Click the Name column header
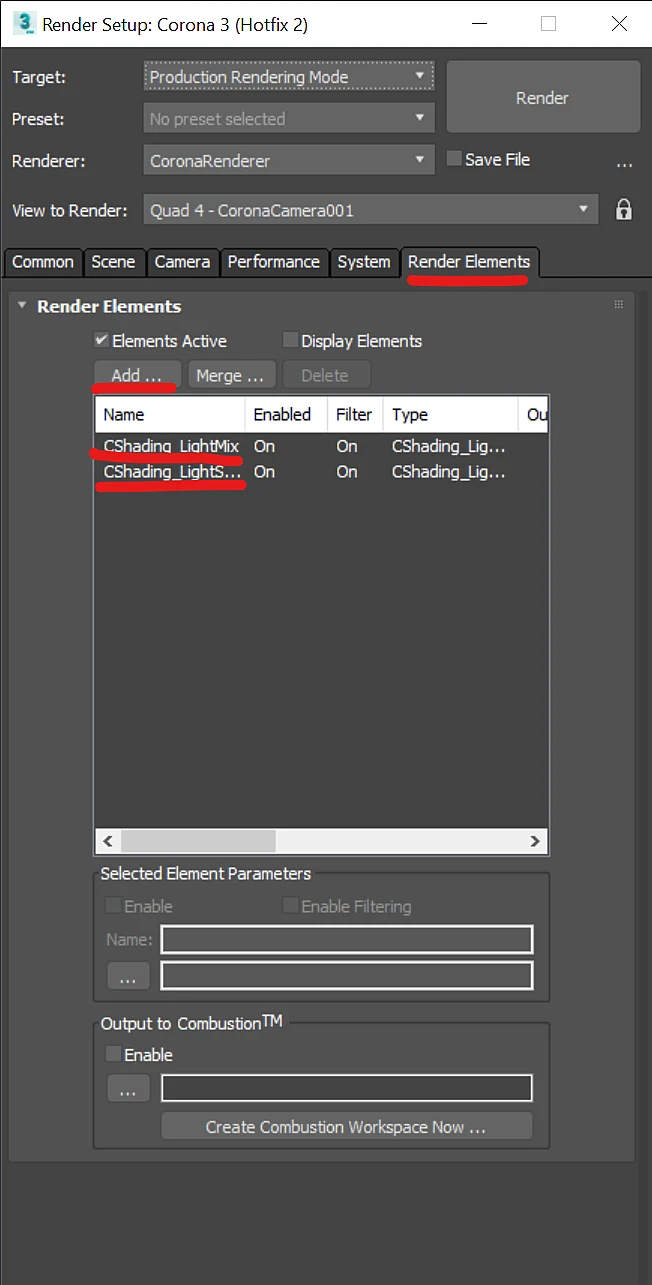The image size is (652, 1285). 169,415
